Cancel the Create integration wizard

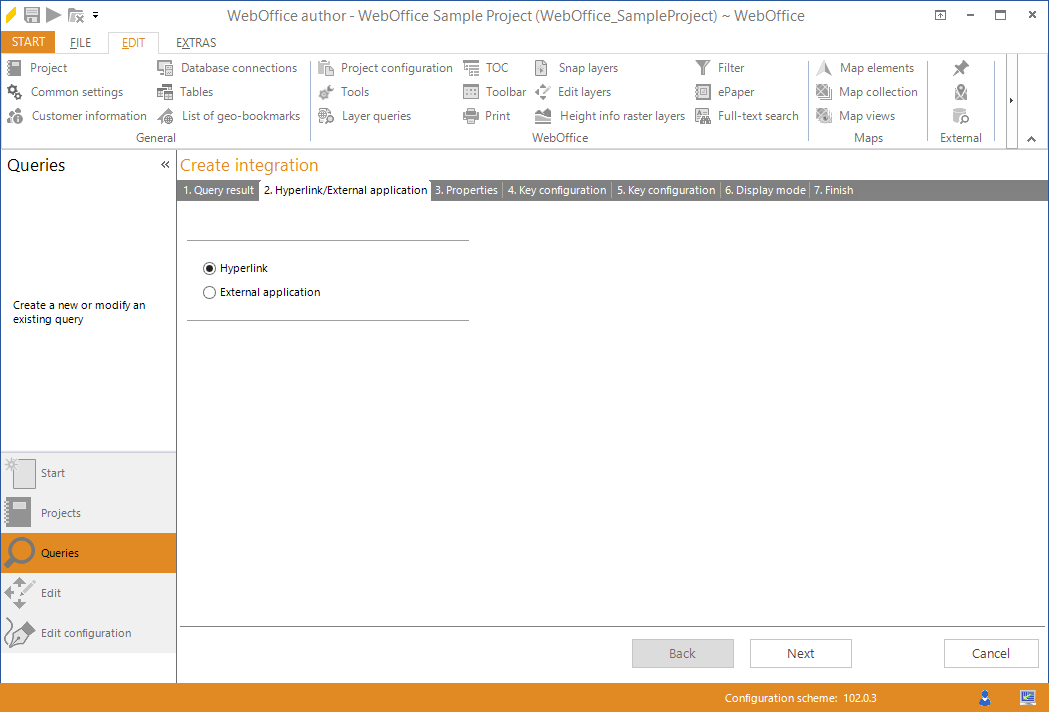pyautogui.click(x=991, y=653)
